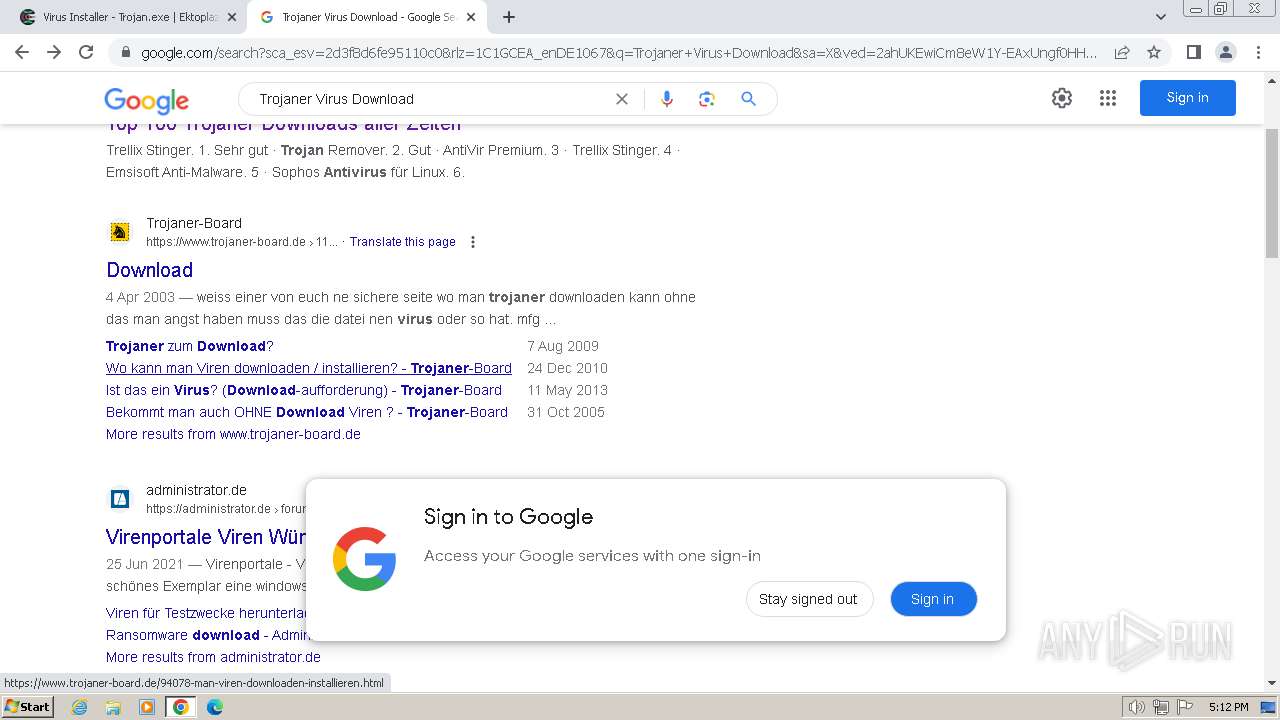
Task: Open Chrome three-dot menu
Action: pos(1258,52)
